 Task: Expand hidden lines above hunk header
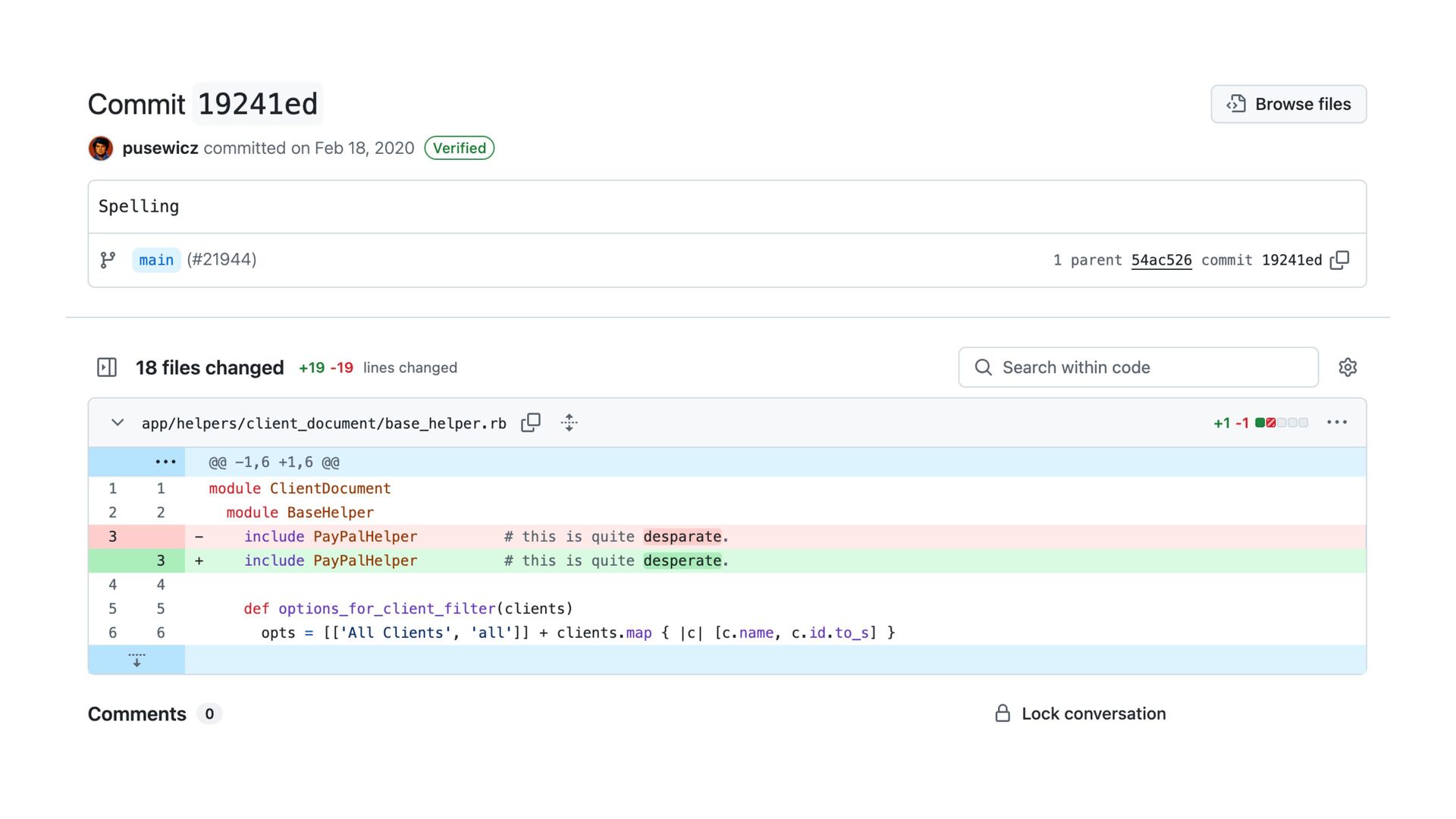click(165, 462)
